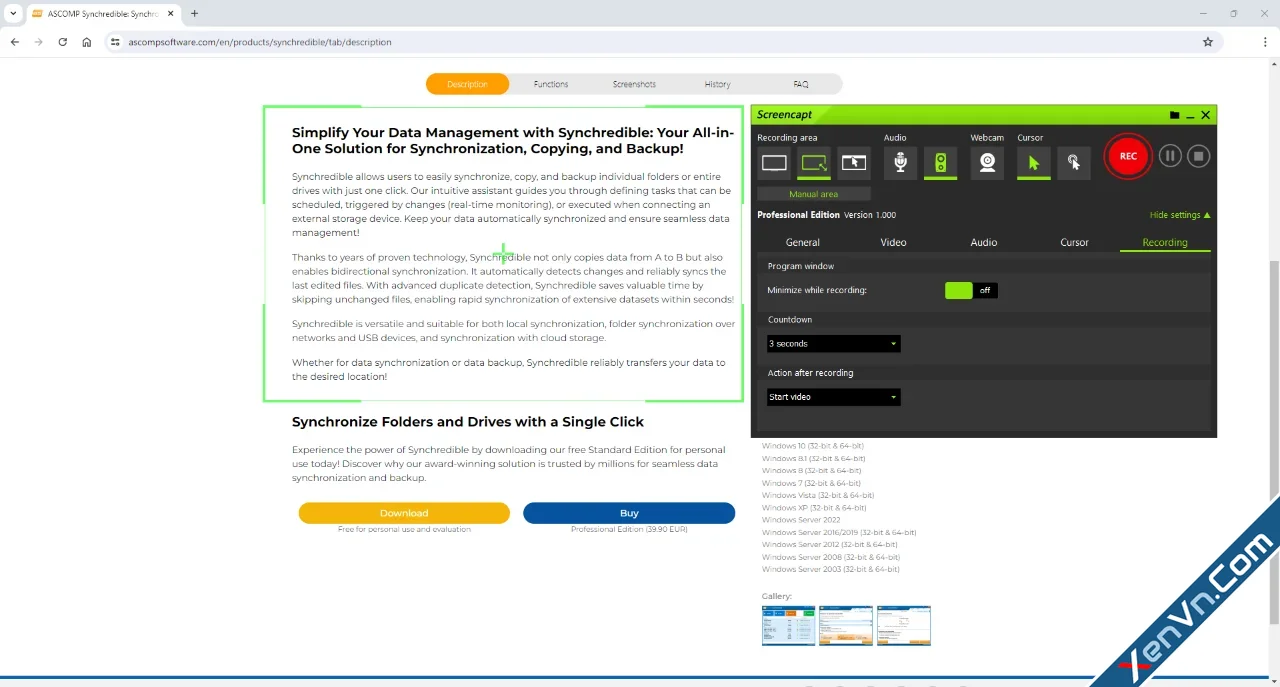Image resolution: width=1280 pixels, height=687 pixels.
Task: Open the FAQ page tab
Action: [801, 84]
